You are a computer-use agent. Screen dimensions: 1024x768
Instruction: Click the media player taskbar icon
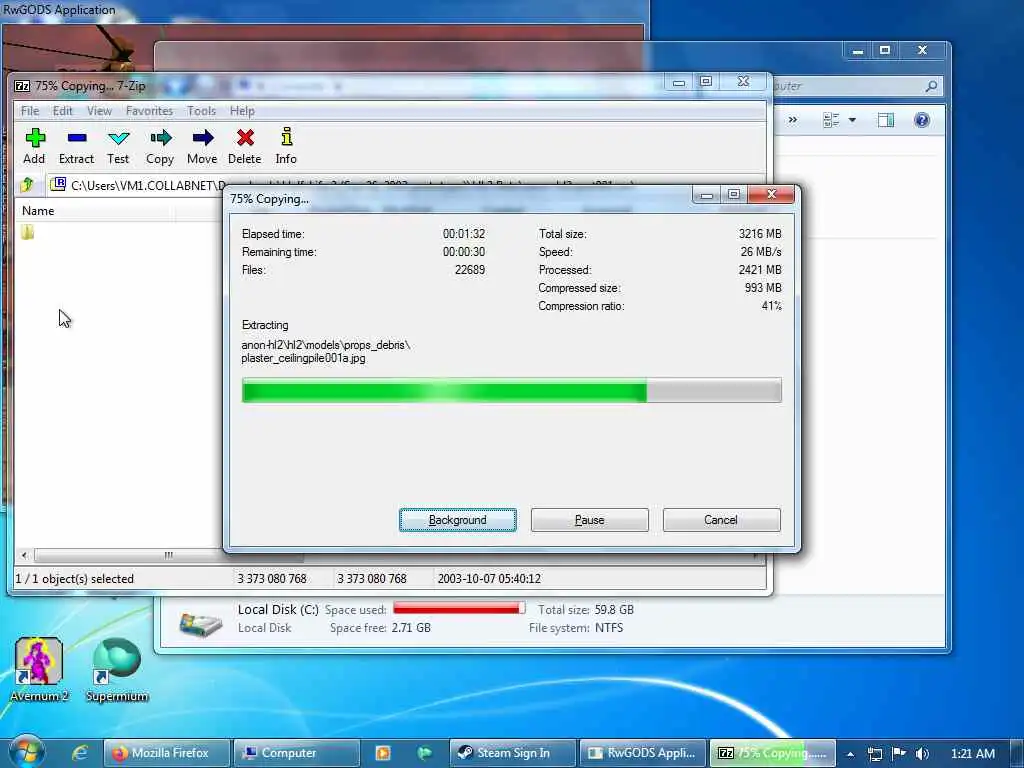[x=383, y=753]
